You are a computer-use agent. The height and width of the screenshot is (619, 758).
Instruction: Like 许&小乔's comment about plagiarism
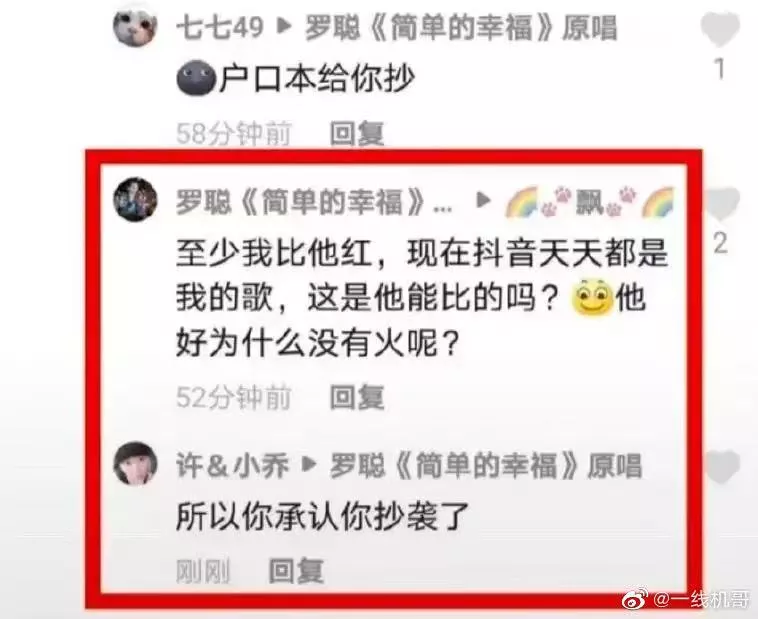pos(722,467)
